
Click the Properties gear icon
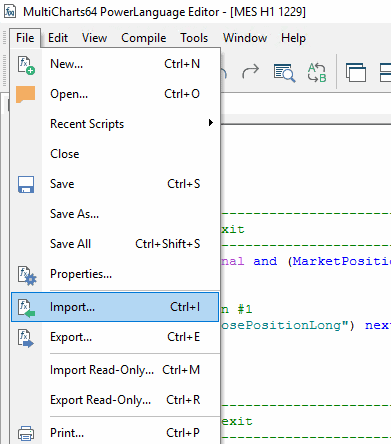27,275
